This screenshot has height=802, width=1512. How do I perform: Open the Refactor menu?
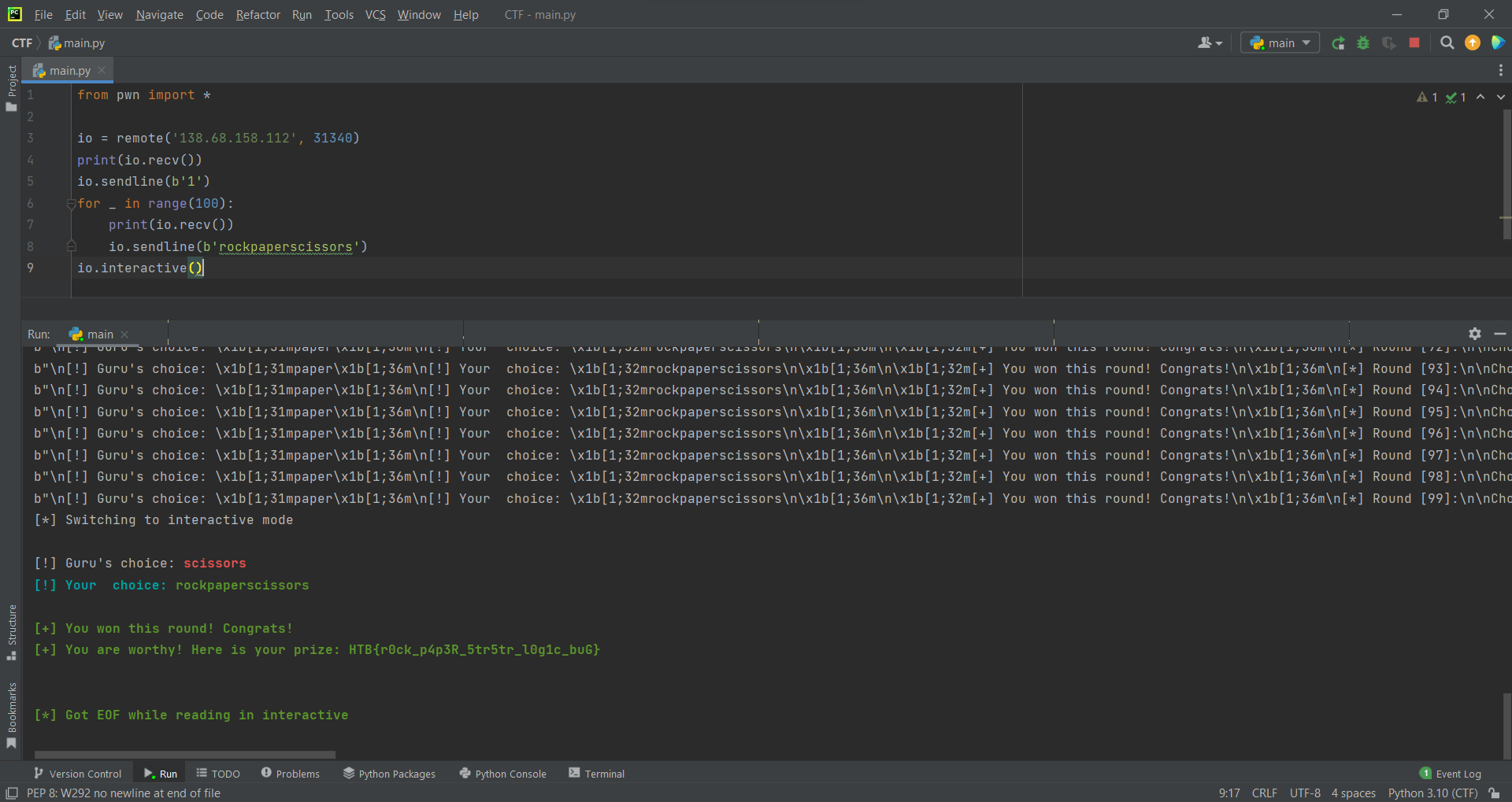258,14
